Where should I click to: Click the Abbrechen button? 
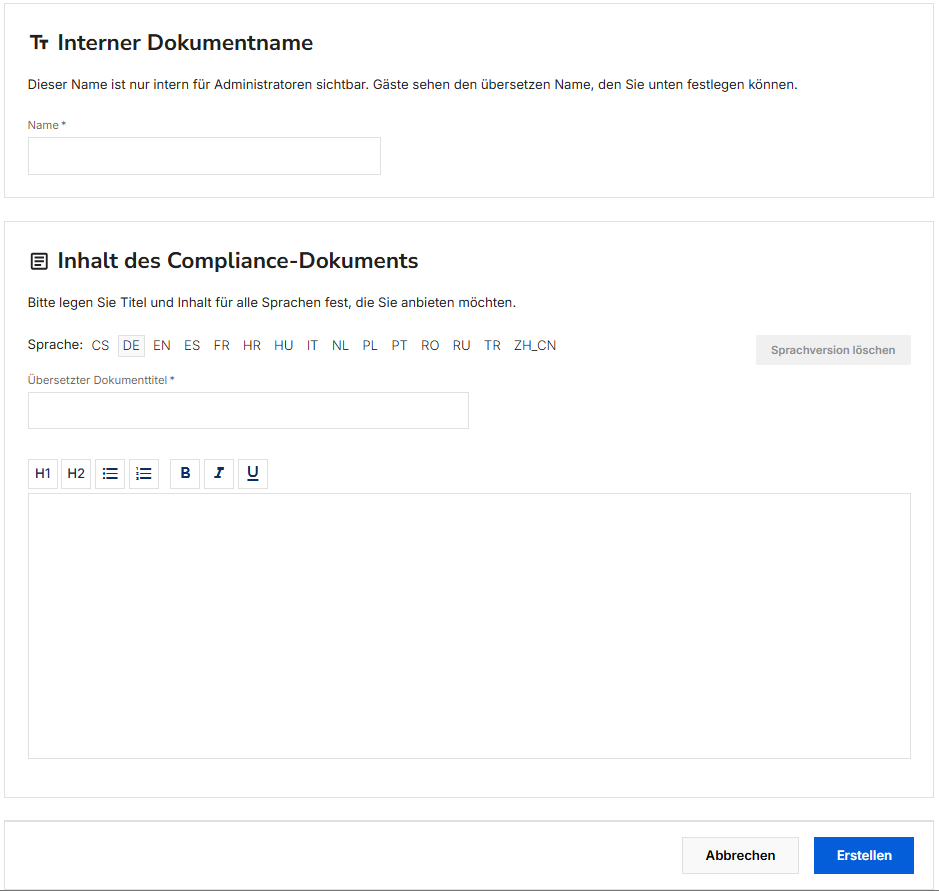click(740, 855)
